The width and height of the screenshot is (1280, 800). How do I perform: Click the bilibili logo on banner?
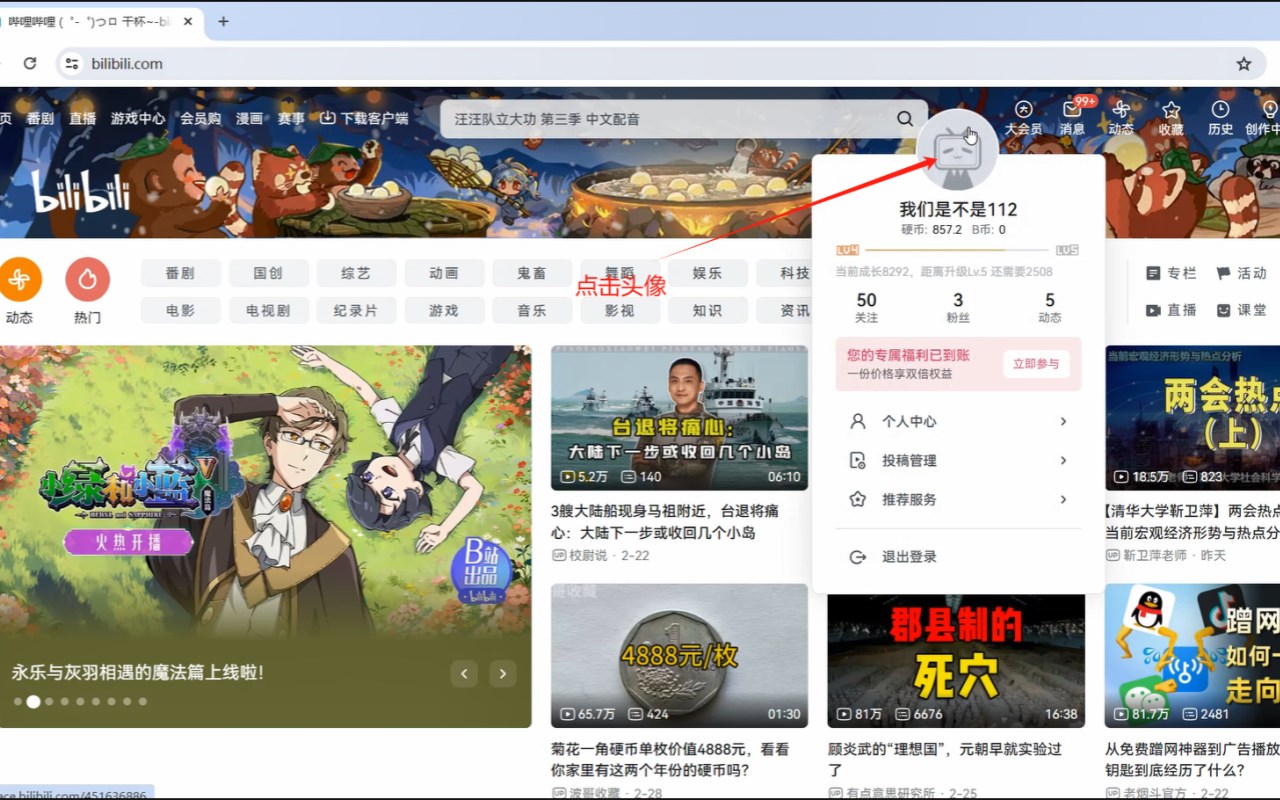click(81, 191)
